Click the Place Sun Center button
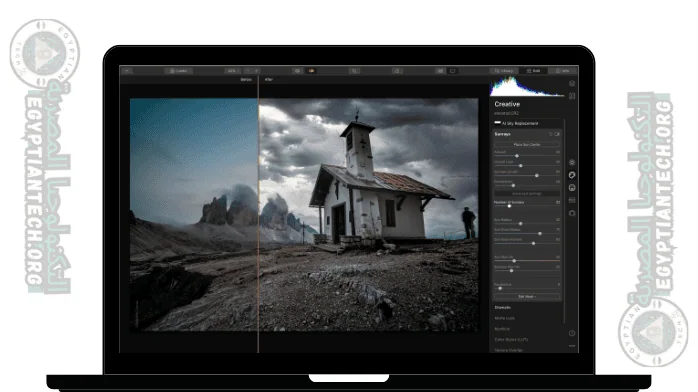 527,145
